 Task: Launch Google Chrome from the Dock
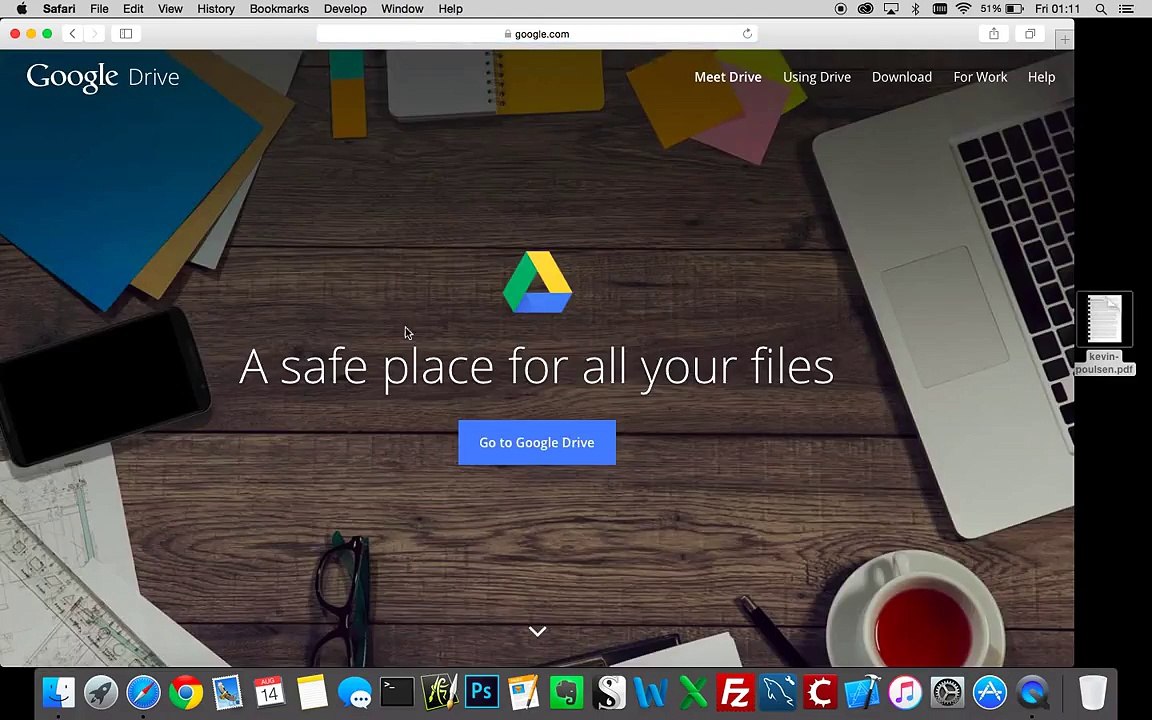pos(186,692)
